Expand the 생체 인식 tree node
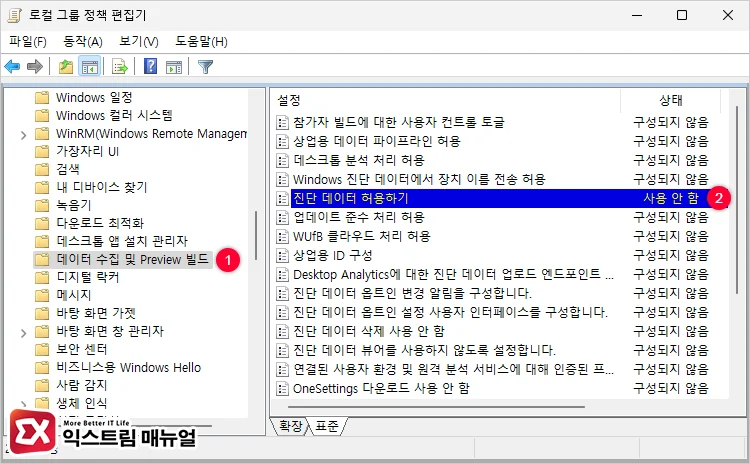 point(23,405)
